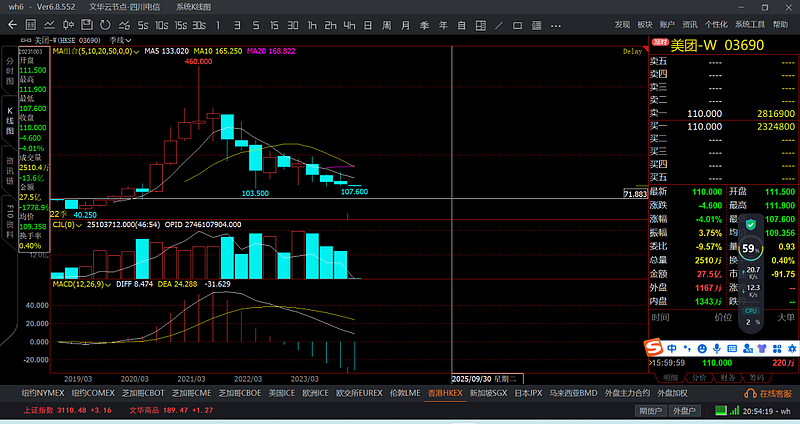This screenshot has width=800, height=424.
Task: Open the 系统工具 menu
Action: tap(750, 24)
